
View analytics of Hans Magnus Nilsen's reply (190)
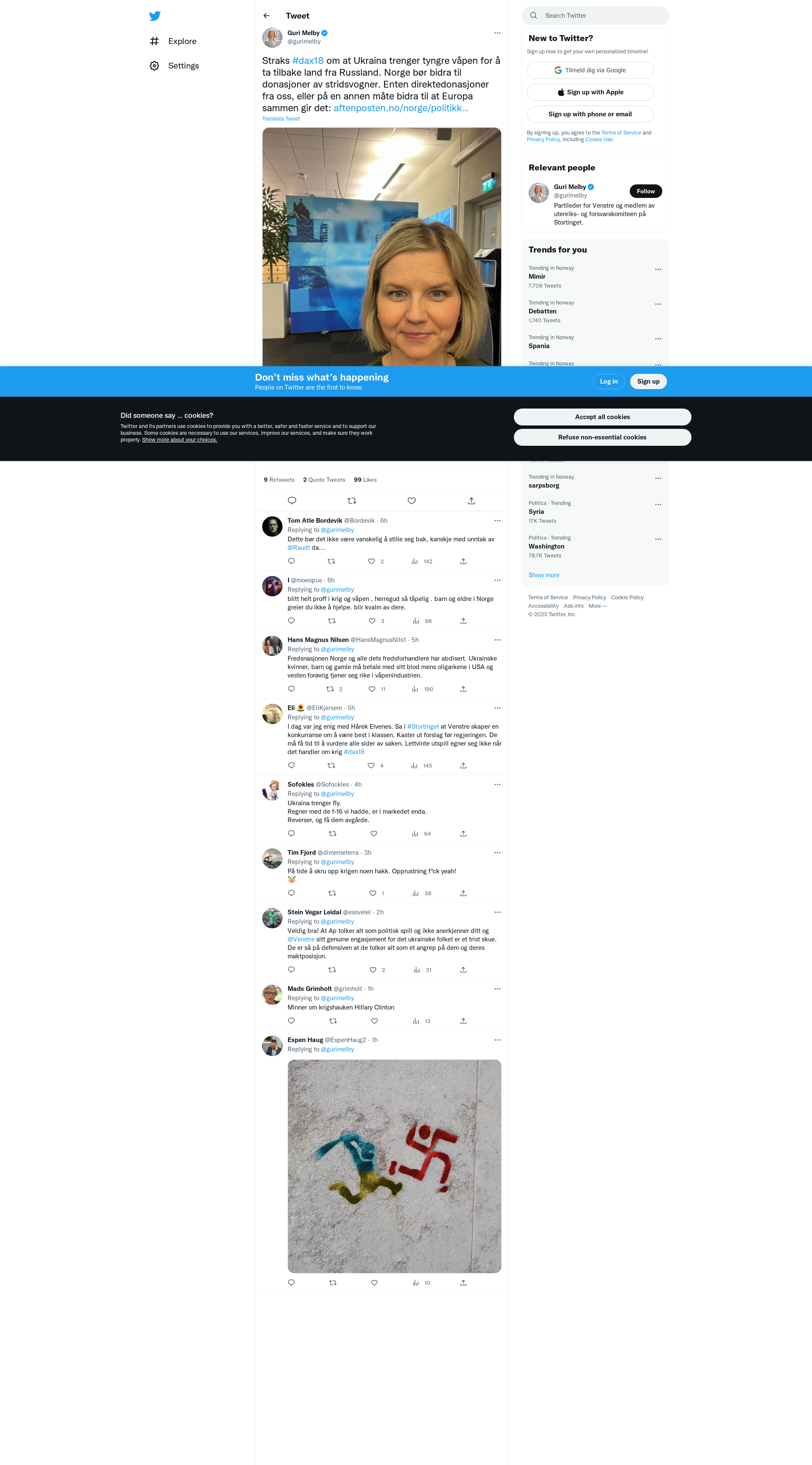tap(422, 689)
